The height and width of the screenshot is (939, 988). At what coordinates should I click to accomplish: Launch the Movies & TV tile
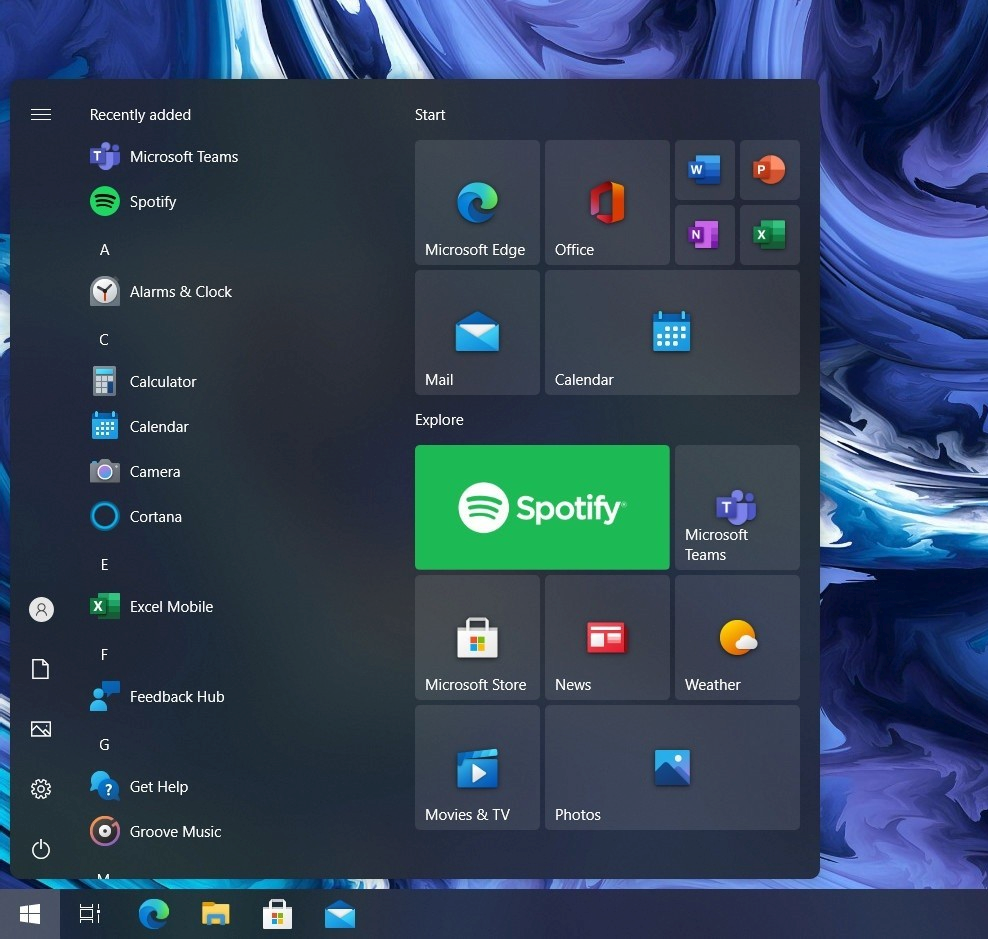pos(477,767)
